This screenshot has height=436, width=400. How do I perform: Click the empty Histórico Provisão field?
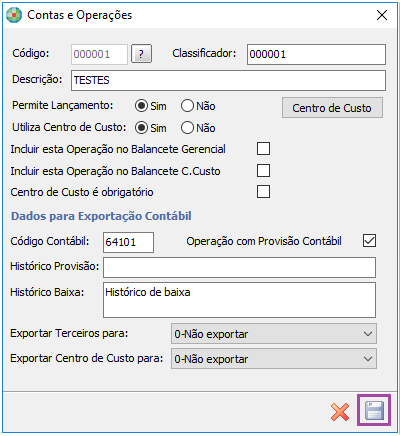[x=239, y=267]
